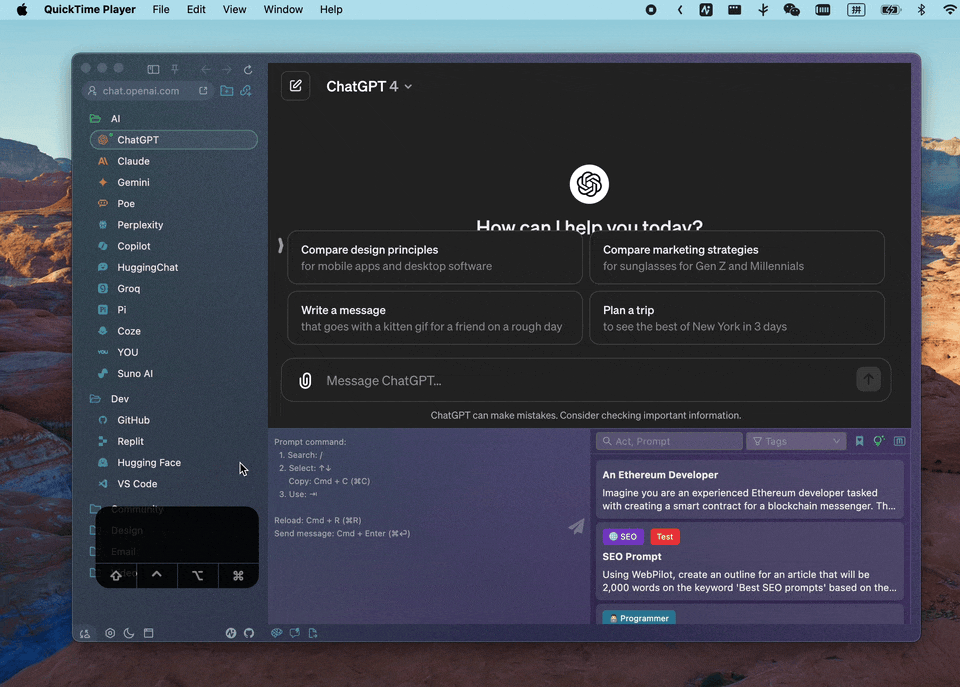Select An Ethereum Developer prompt
The image size is (960, 687).
point(749,490)
